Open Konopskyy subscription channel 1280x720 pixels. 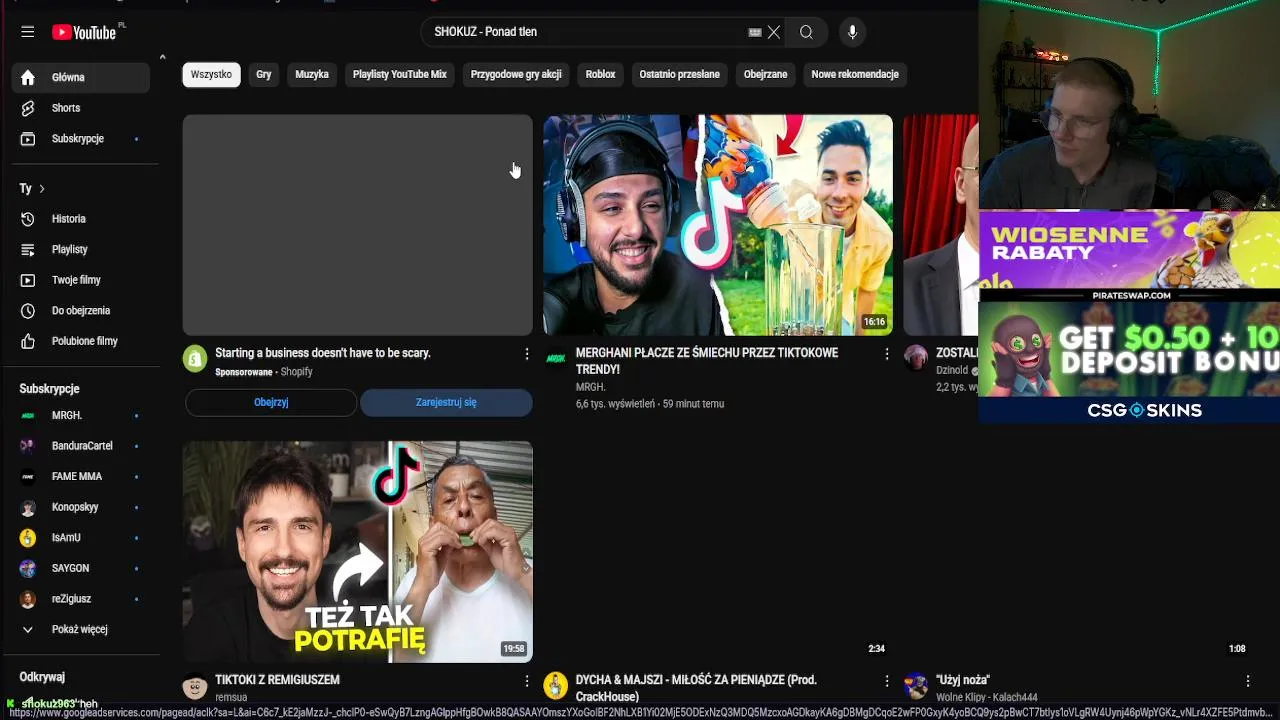click(x=81, y=507)
